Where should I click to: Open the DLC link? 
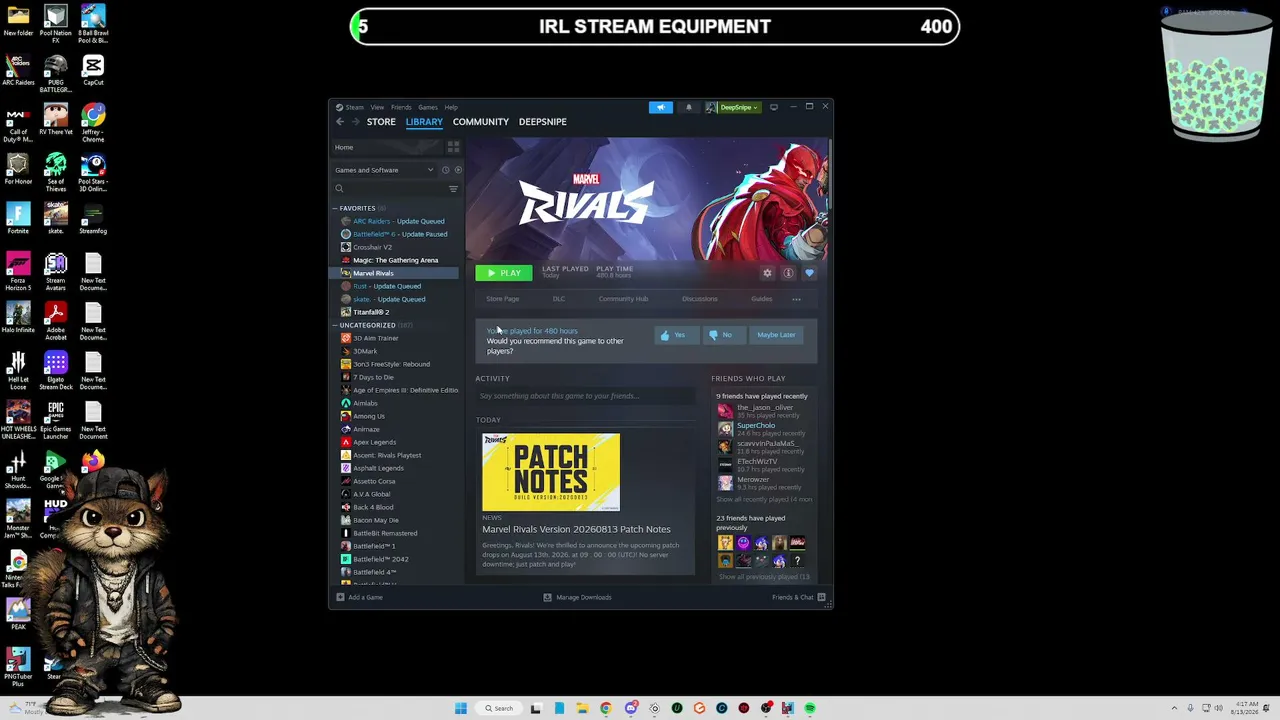559,299
